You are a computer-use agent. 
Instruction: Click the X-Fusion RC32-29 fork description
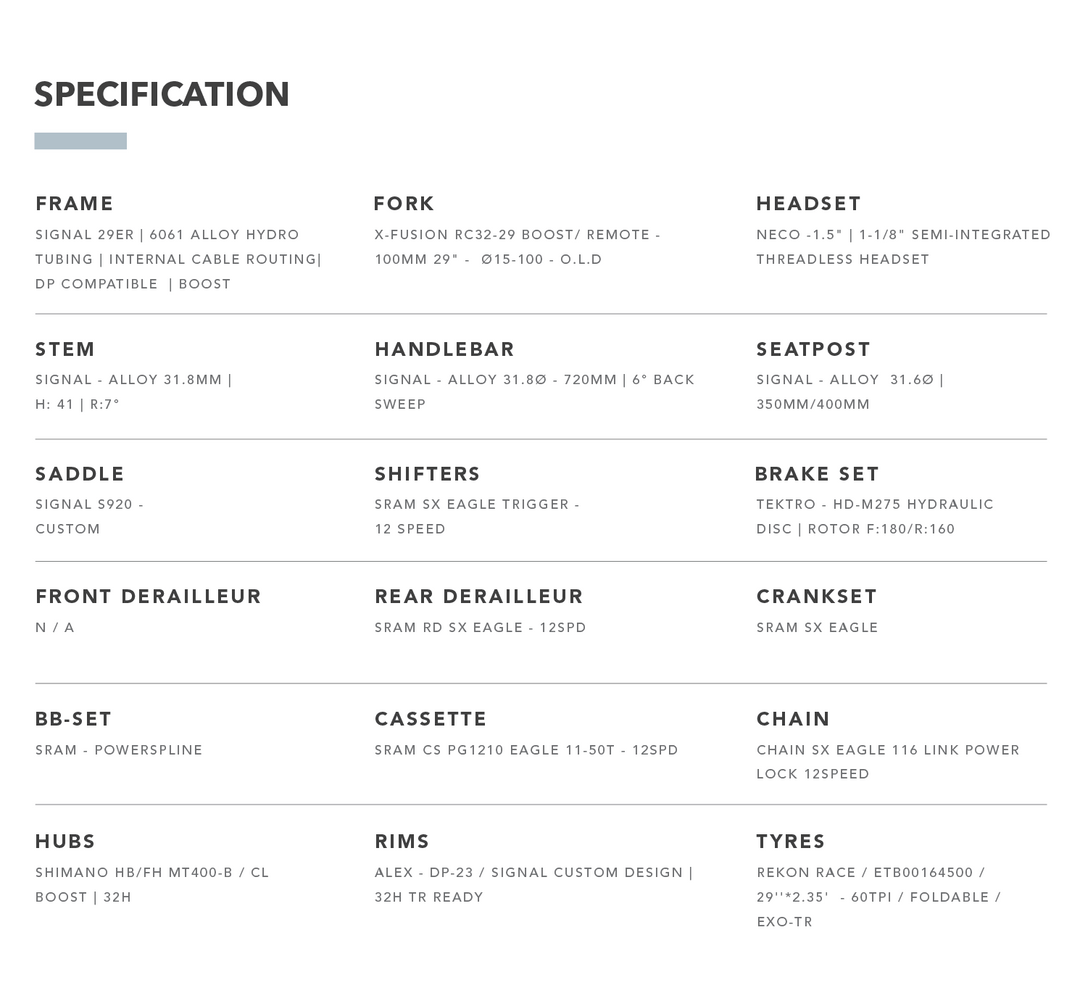point(517,247)
